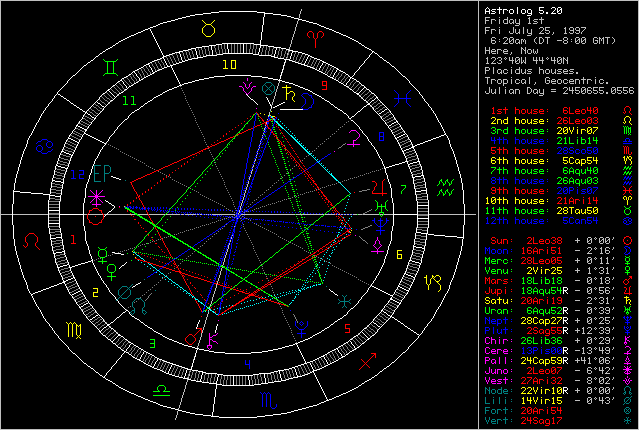Screen dimensions: 639x430
Task: Select the red Sagittarius sign on the outer ring
Action: (x=368, y=362)
